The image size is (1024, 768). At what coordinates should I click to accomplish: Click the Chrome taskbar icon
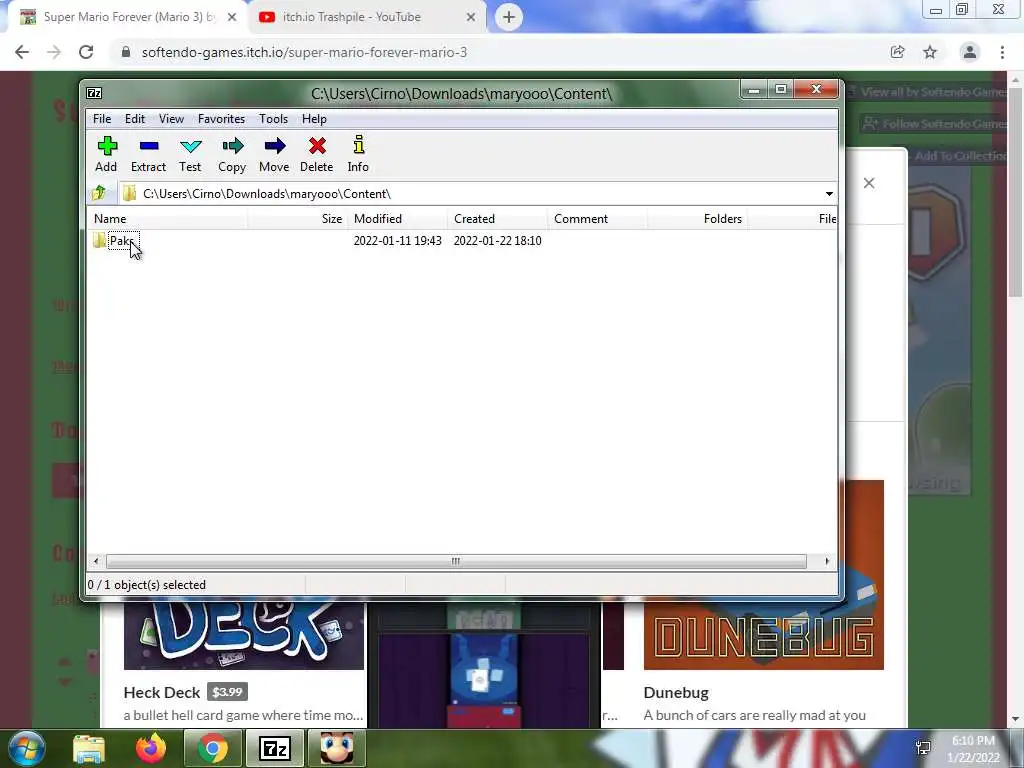tap(212, 748)
